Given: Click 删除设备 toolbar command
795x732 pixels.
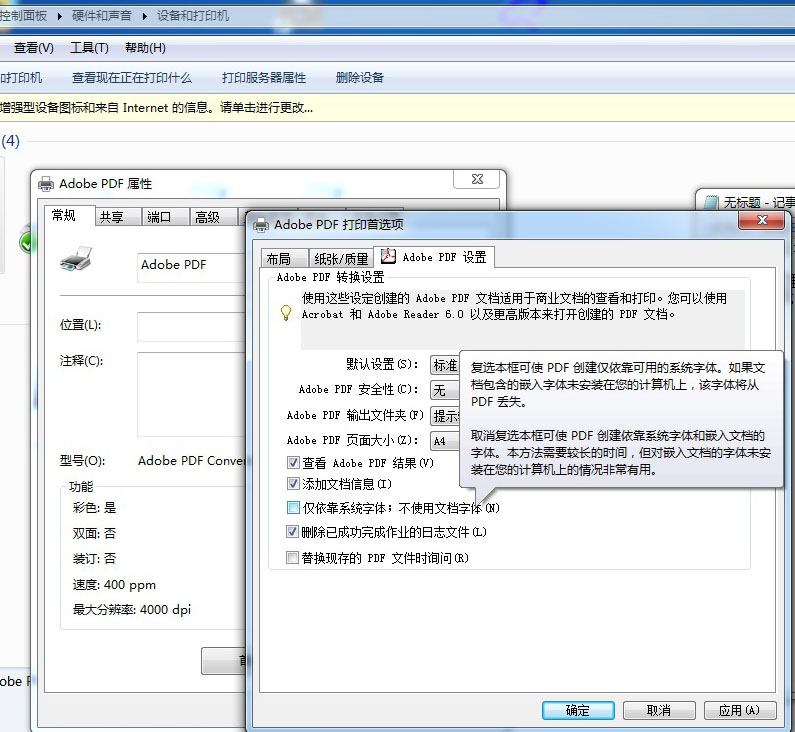Looking at the screenshot, I should pos(359,78).
